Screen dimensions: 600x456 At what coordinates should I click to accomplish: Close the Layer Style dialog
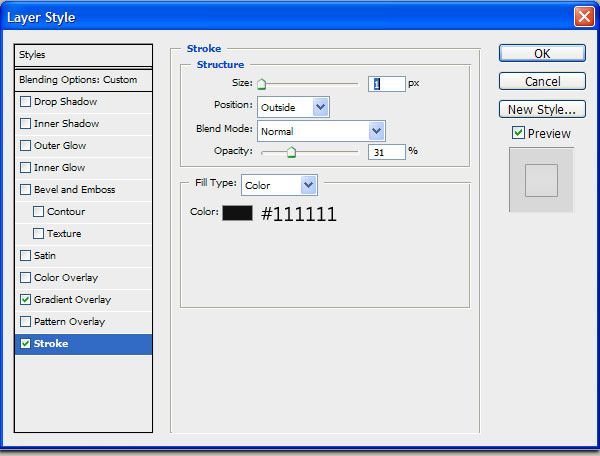584,17
